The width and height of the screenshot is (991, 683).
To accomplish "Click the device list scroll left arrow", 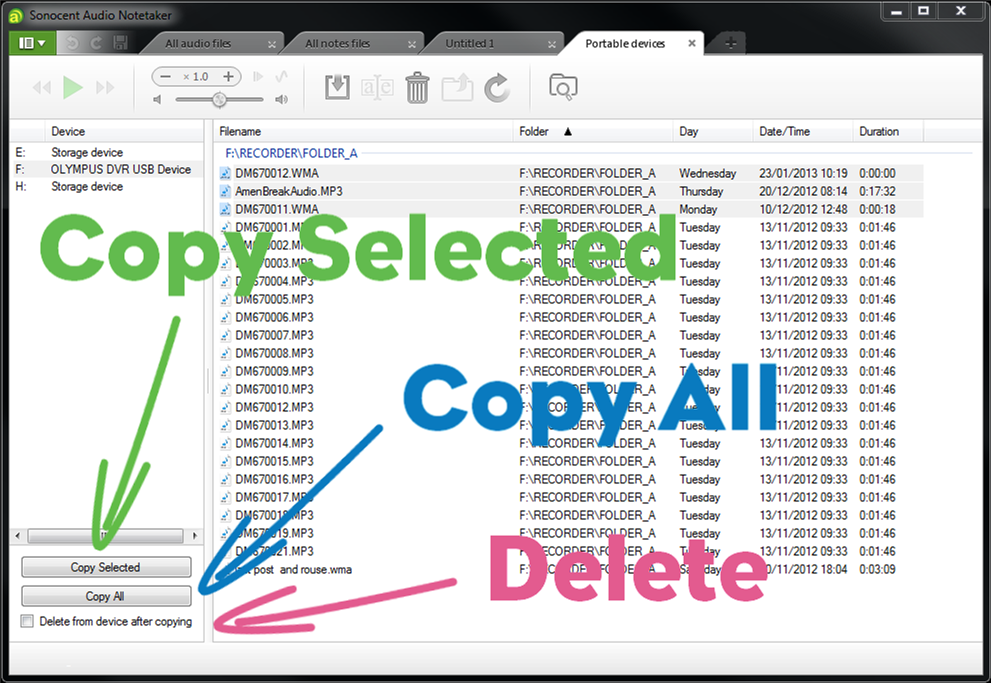I will click(18, 536).
